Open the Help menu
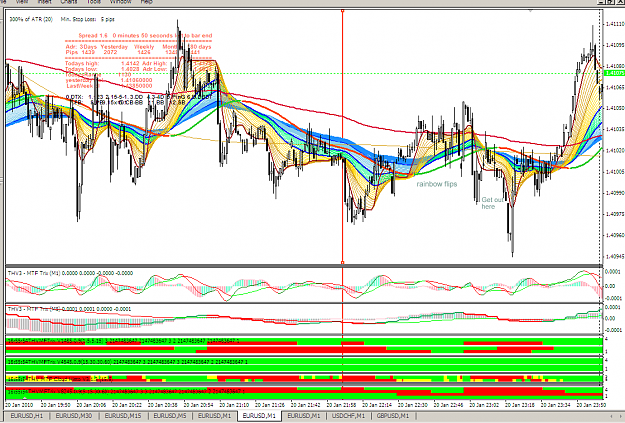This screenshot has width=625, height=423. (x=147, y=2)
